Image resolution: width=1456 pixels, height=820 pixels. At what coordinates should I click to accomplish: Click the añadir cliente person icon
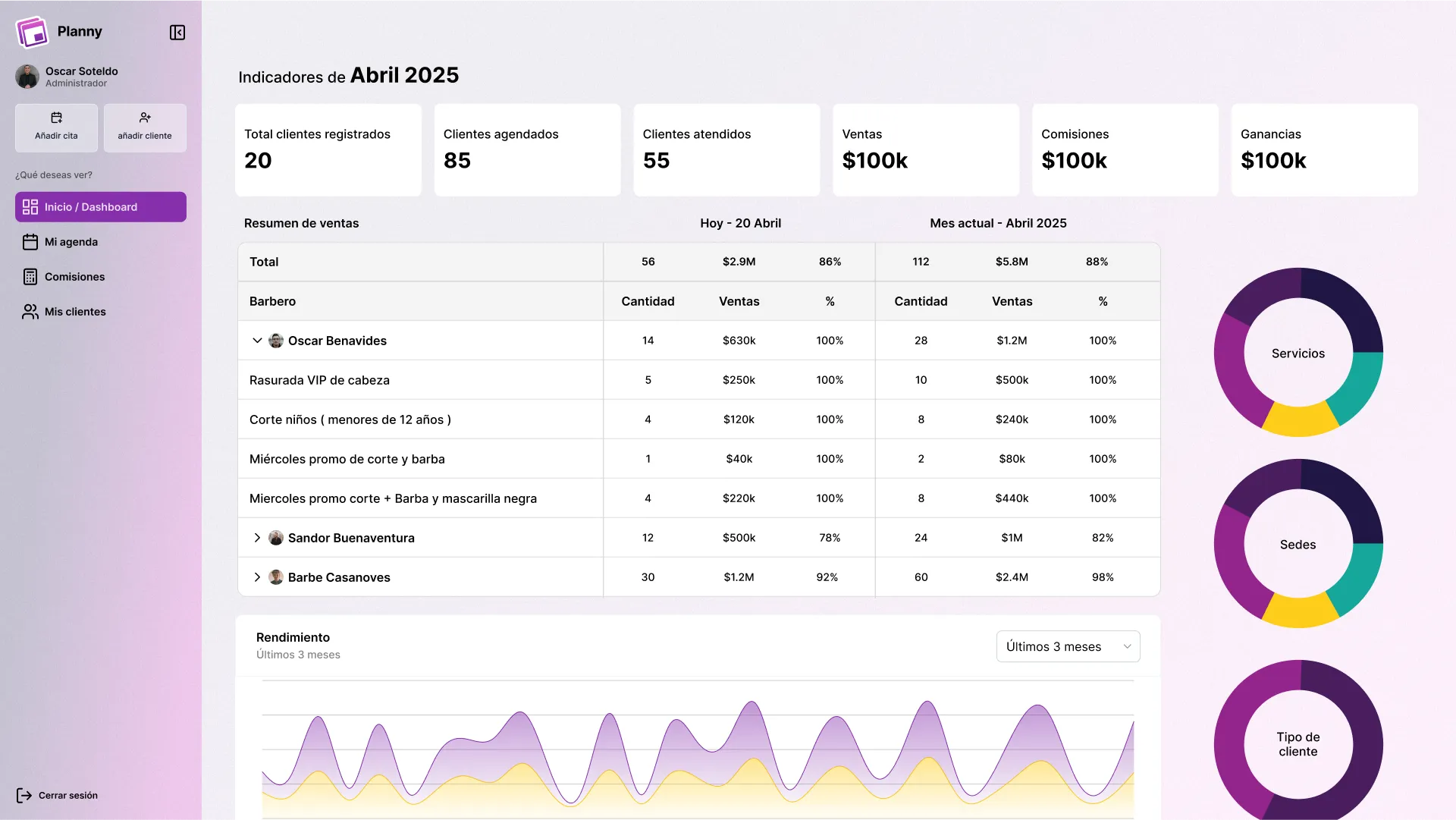point(145,118)
